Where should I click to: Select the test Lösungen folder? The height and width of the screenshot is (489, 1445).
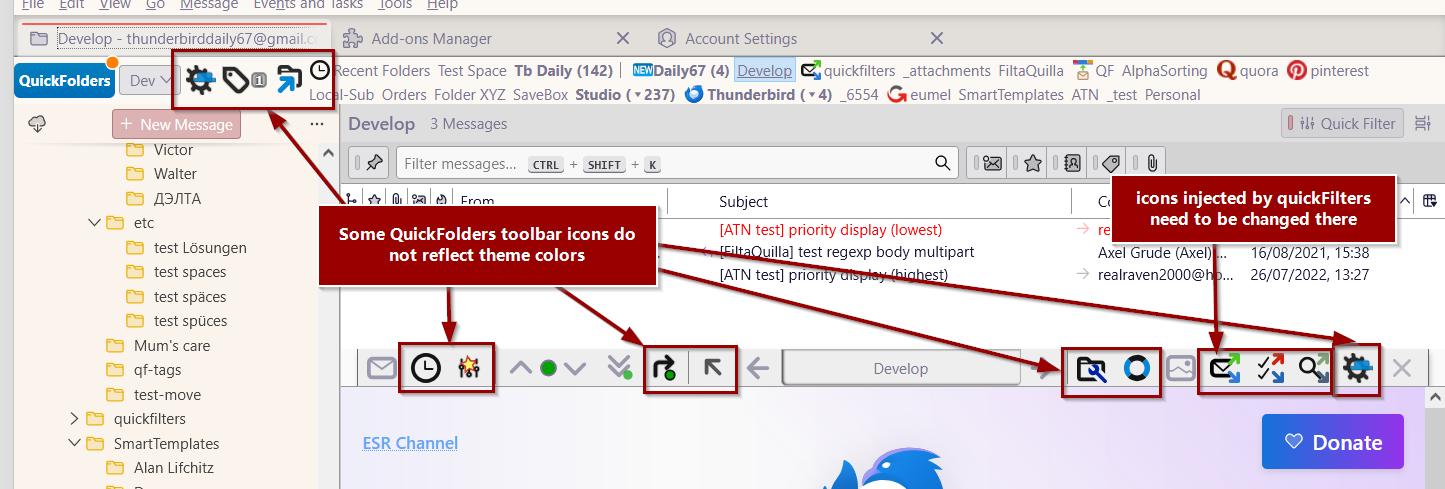tap(200, 248)
